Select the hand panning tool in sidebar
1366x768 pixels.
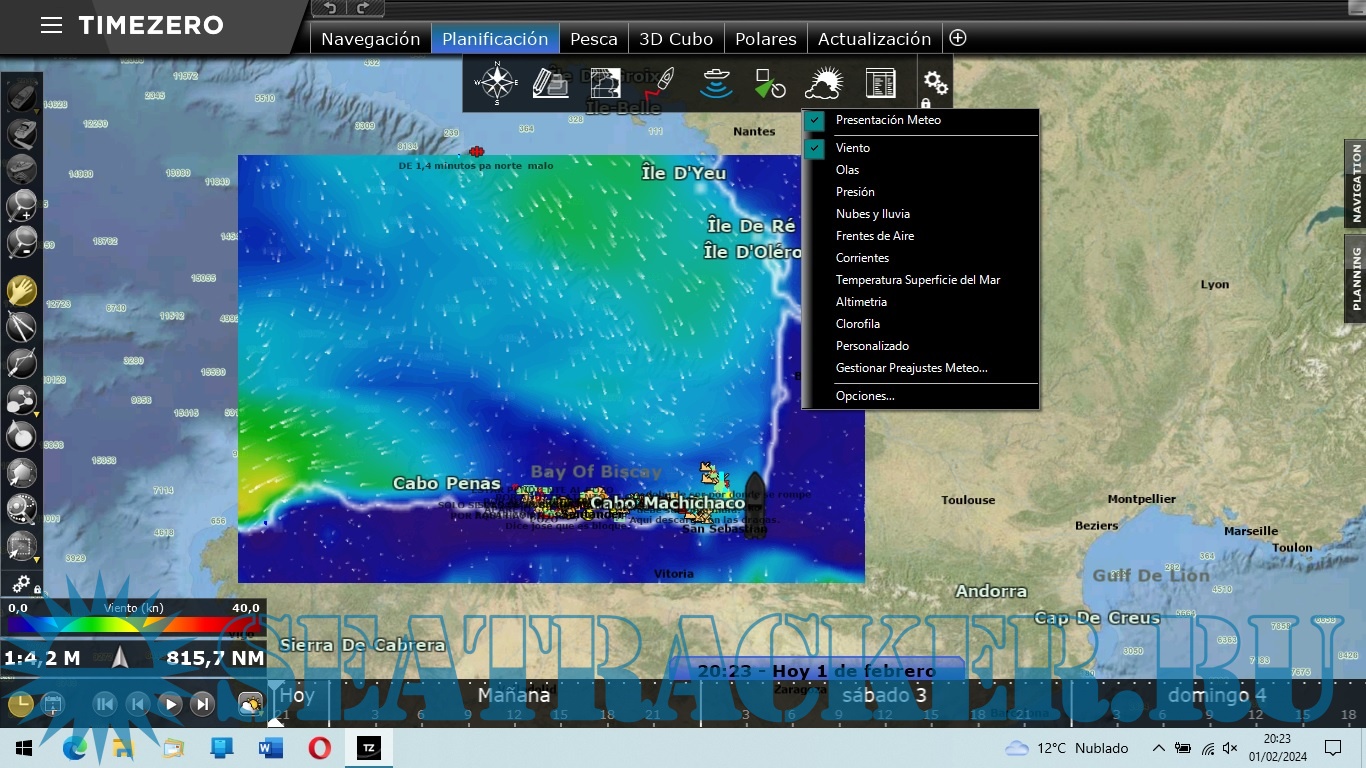21,291
